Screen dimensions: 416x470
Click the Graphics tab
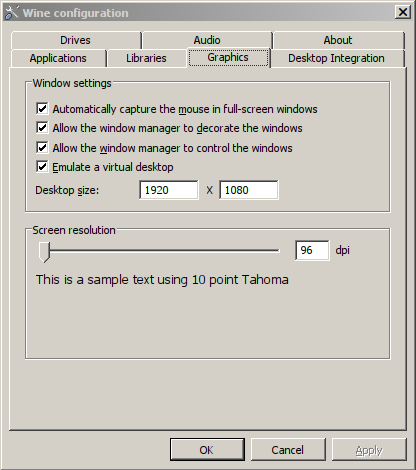pos(228,58)
